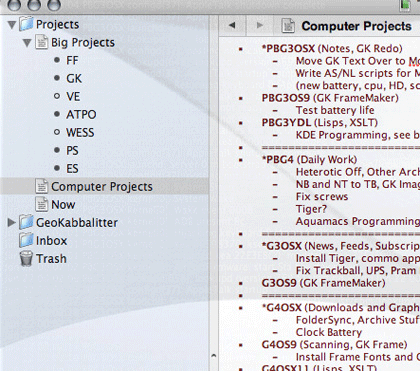The image size is (420, 371).
Task: Click the G3OS9 (GK FrameMaker) line
Action: (x=323, y=283)
